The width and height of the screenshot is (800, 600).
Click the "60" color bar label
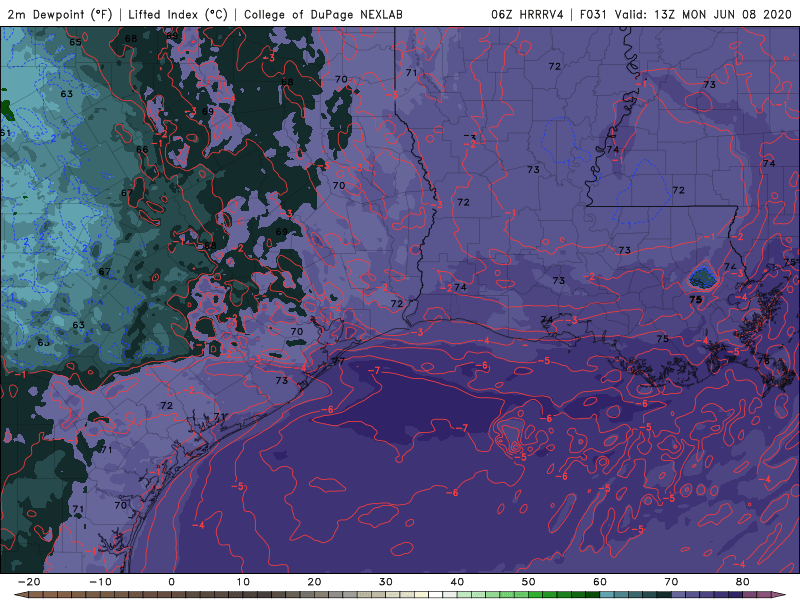pyautogui.click(x=600, y=582)
